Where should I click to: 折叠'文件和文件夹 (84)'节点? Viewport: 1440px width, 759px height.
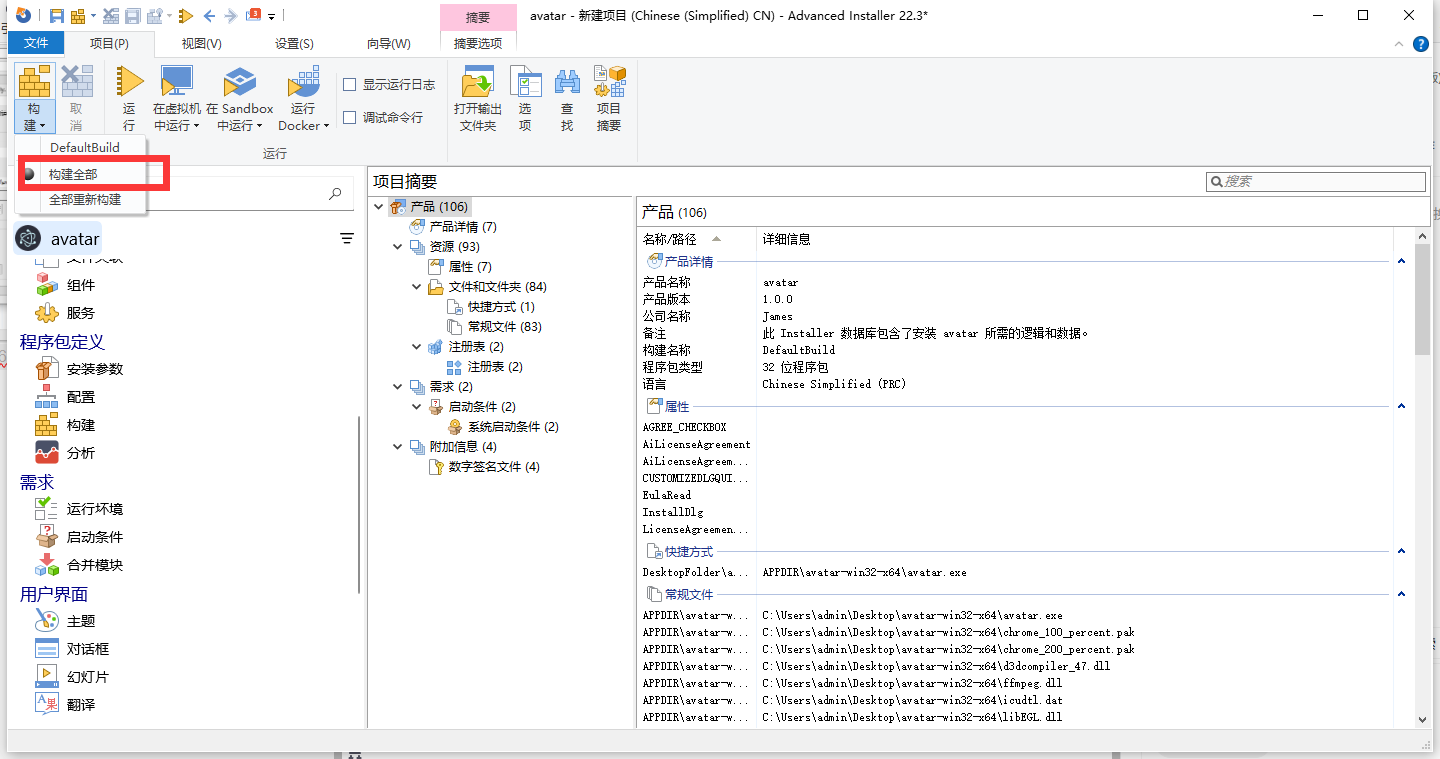tap(416, 286)
